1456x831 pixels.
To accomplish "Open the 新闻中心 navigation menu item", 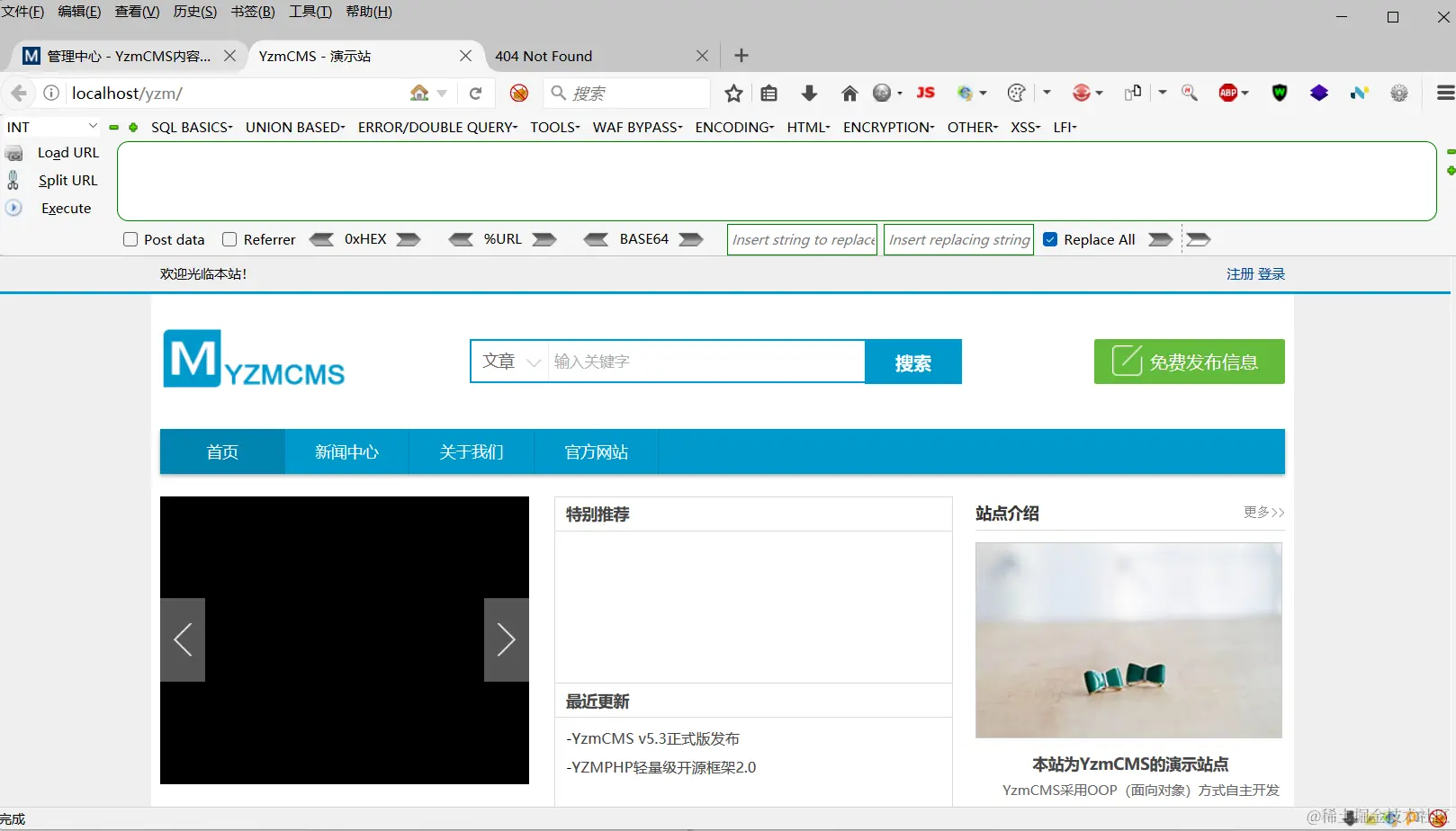I will [x=346, y=451].
